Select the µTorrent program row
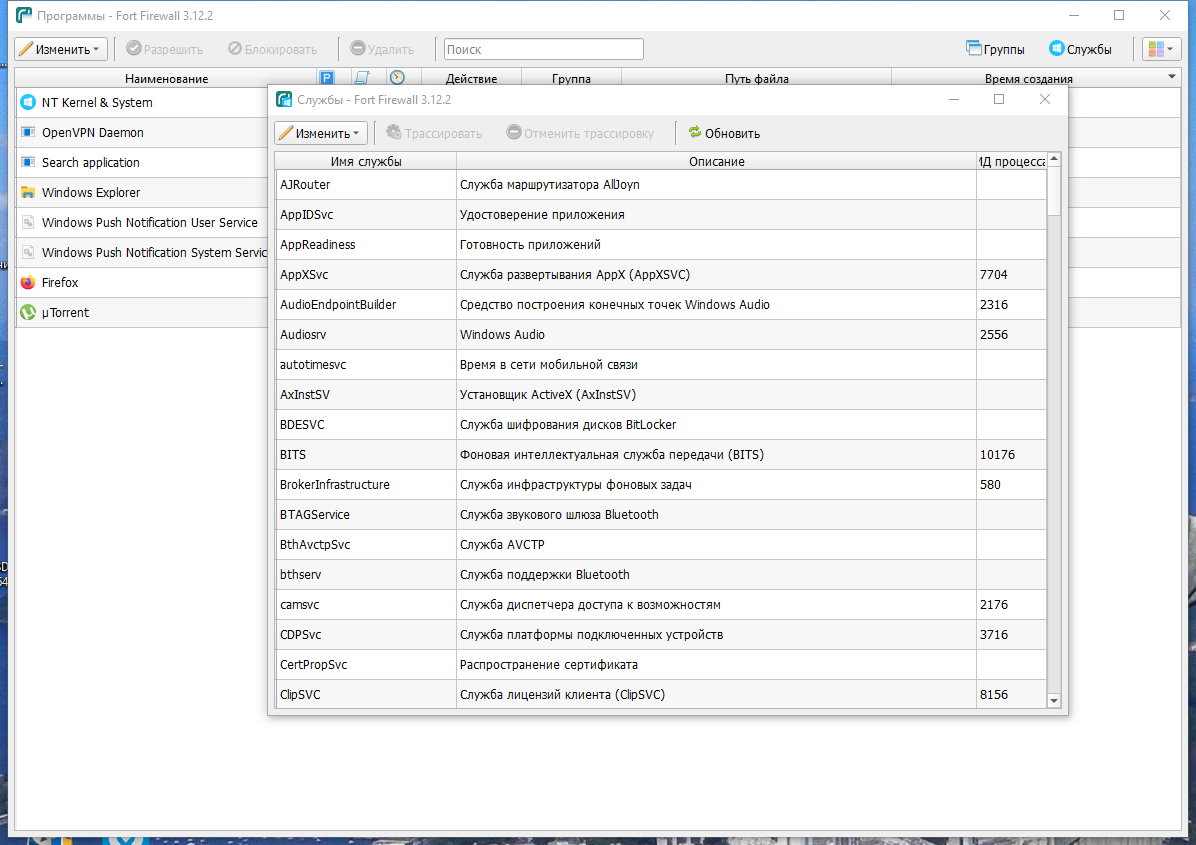The height and width of the screenshot is (845, 1196). click(142, 313)
